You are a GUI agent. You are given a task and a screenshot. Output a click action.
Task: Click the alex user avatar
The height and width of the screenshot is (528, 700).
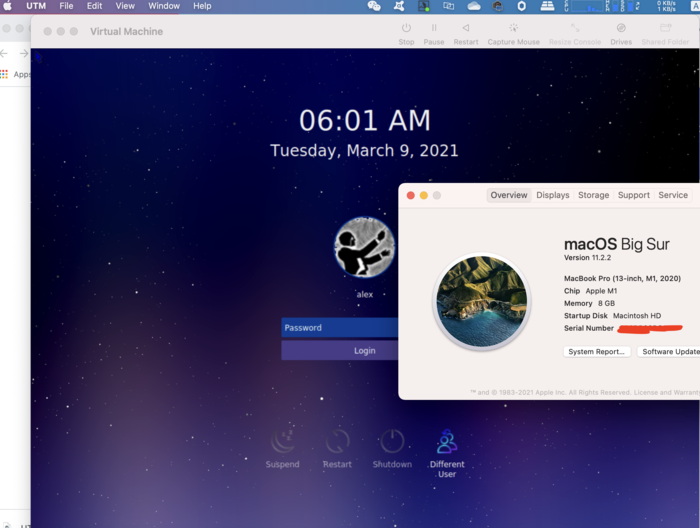click(364, 247)
